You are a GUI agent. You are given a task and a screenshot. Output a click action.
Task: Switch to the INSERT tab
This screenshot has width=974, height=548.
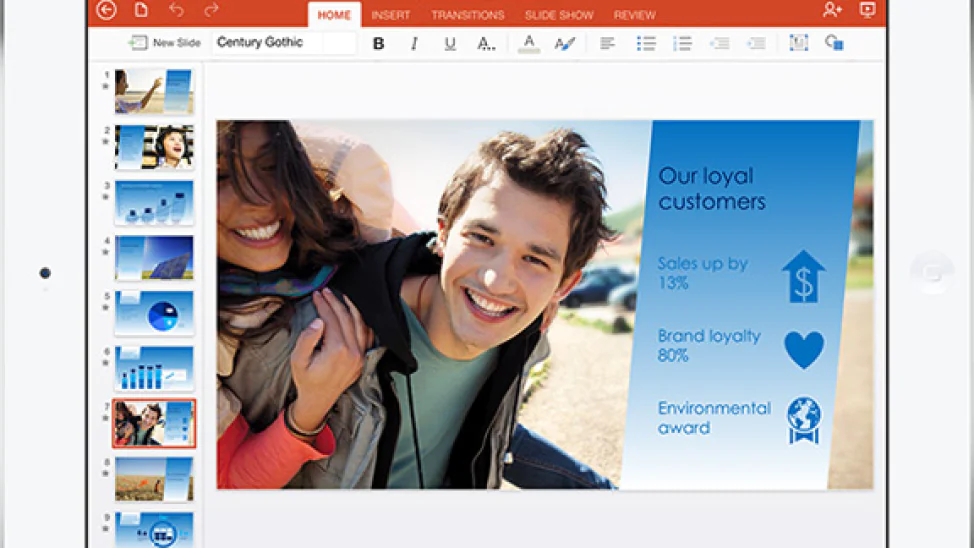391,15
